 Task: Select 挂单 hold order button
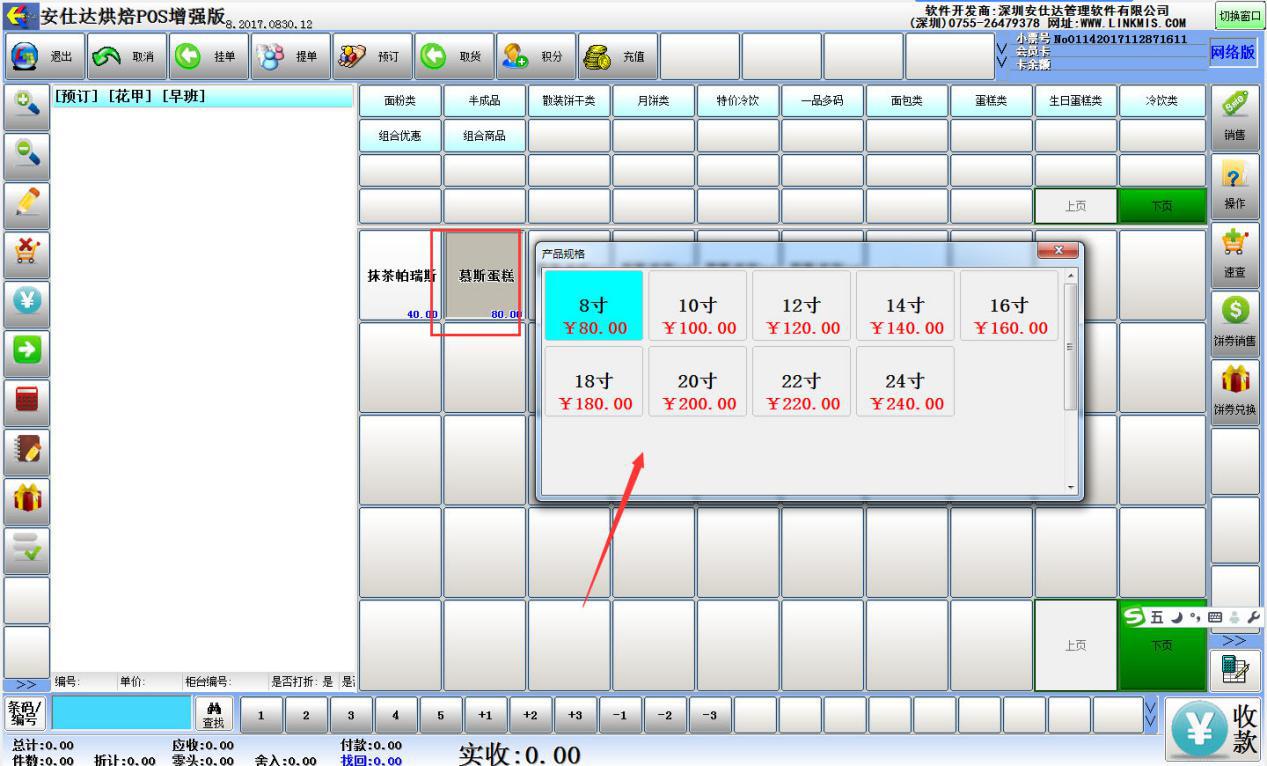[207, 56]
